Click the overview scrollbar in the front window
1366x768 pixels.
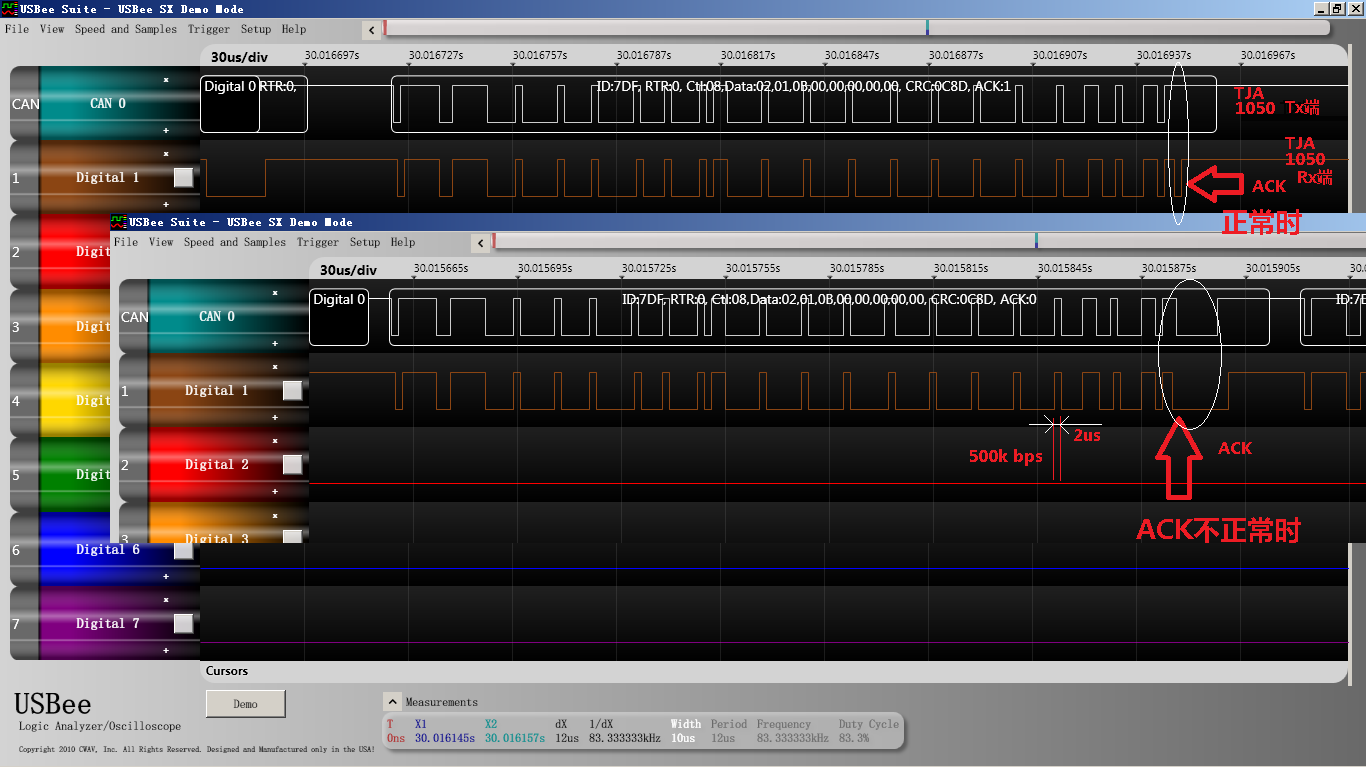pos(929,241)
